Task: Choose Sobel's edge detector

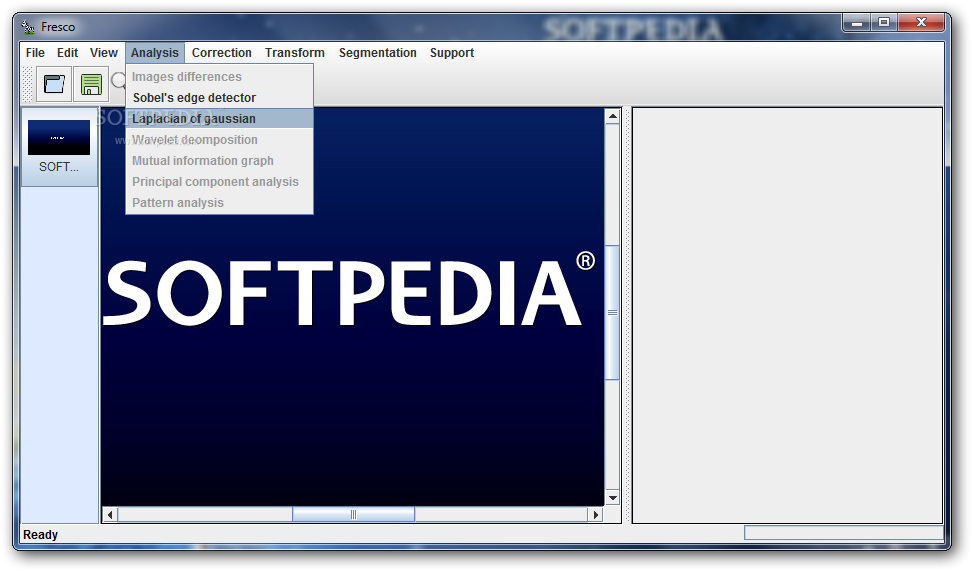Action: [219, 97]
